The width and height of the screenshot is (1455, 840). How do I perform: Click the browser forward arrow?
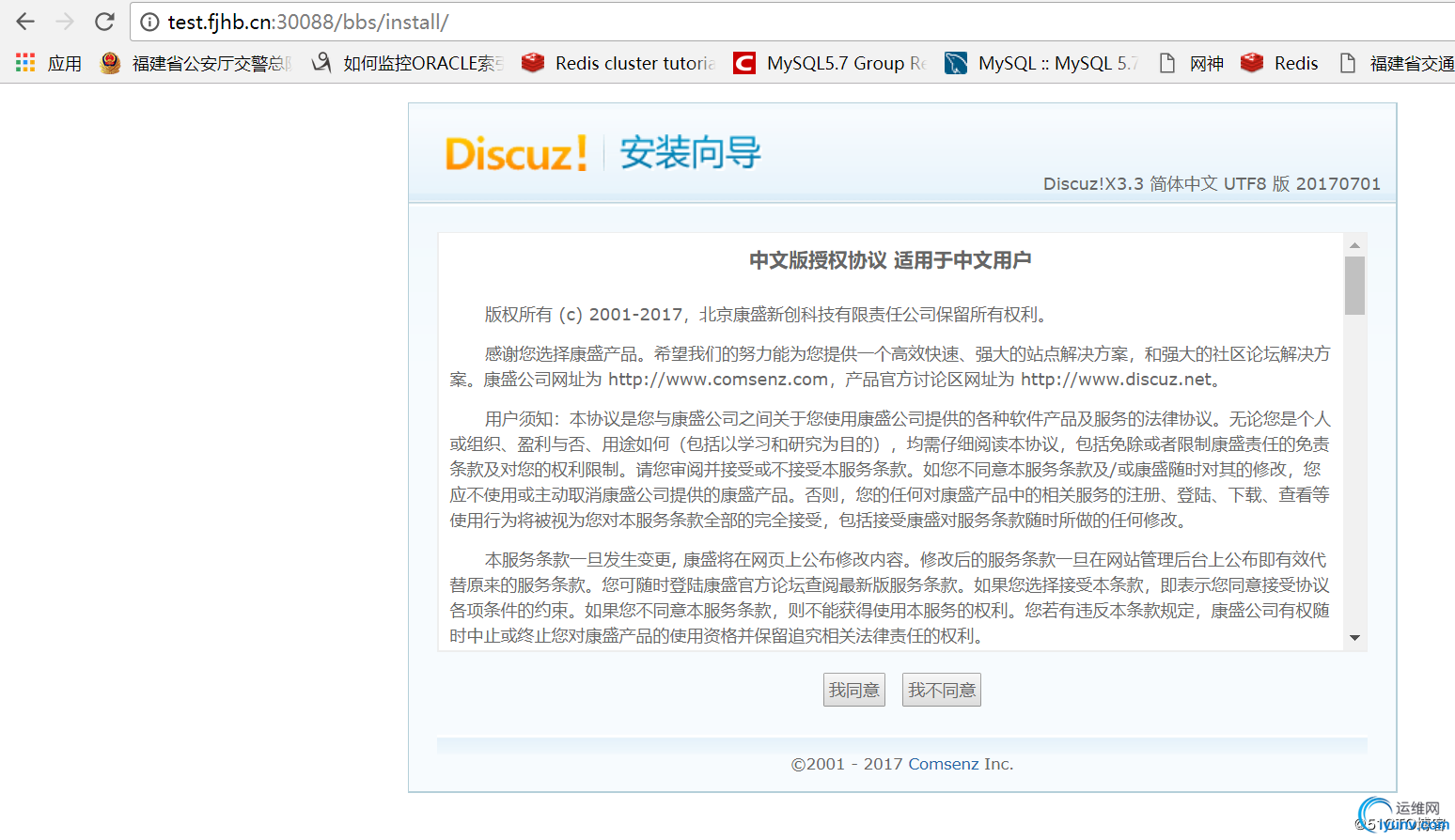(x=65, y=22)
